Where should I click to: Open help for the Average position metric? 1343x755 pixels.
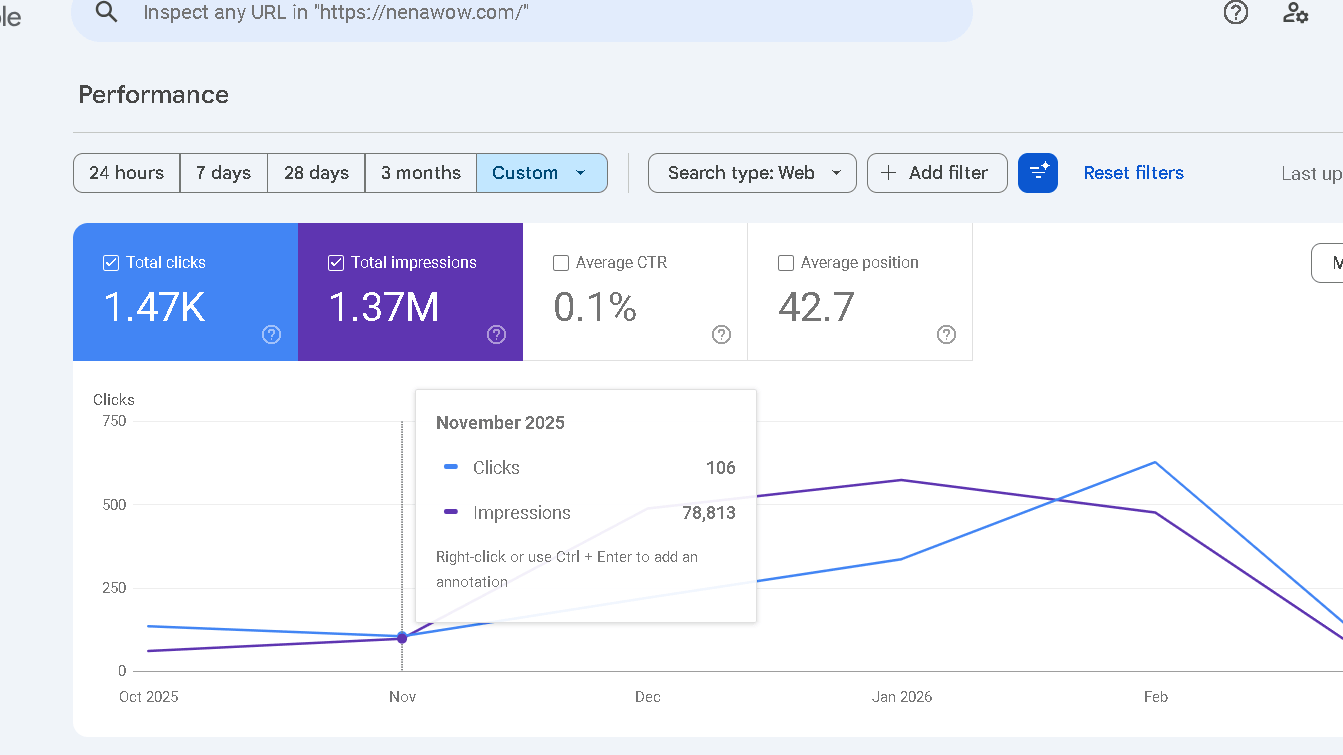(x=946, y=334)
